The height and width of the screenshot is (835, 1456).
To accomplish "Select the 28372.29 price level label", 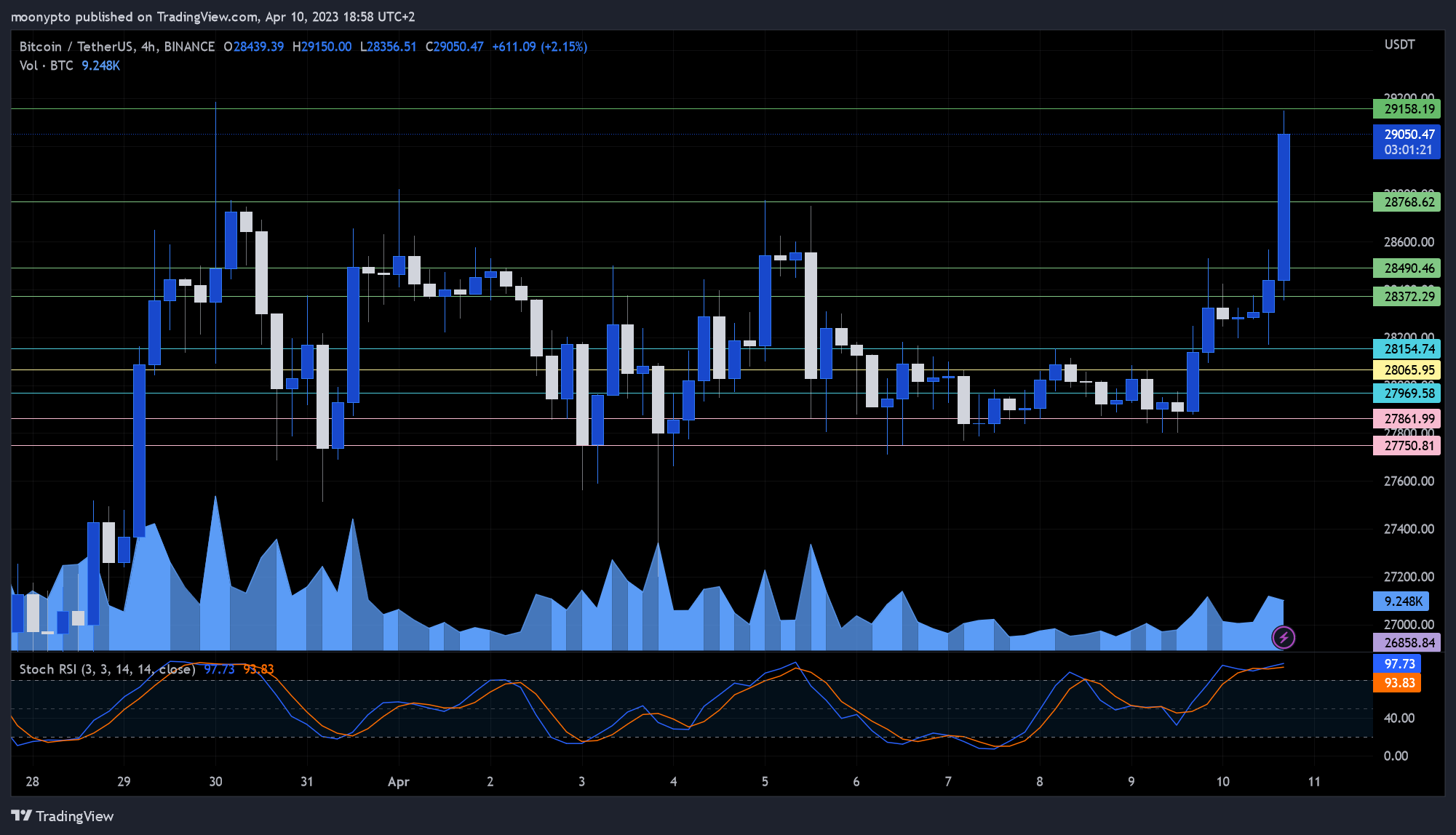I will 1407,297.
